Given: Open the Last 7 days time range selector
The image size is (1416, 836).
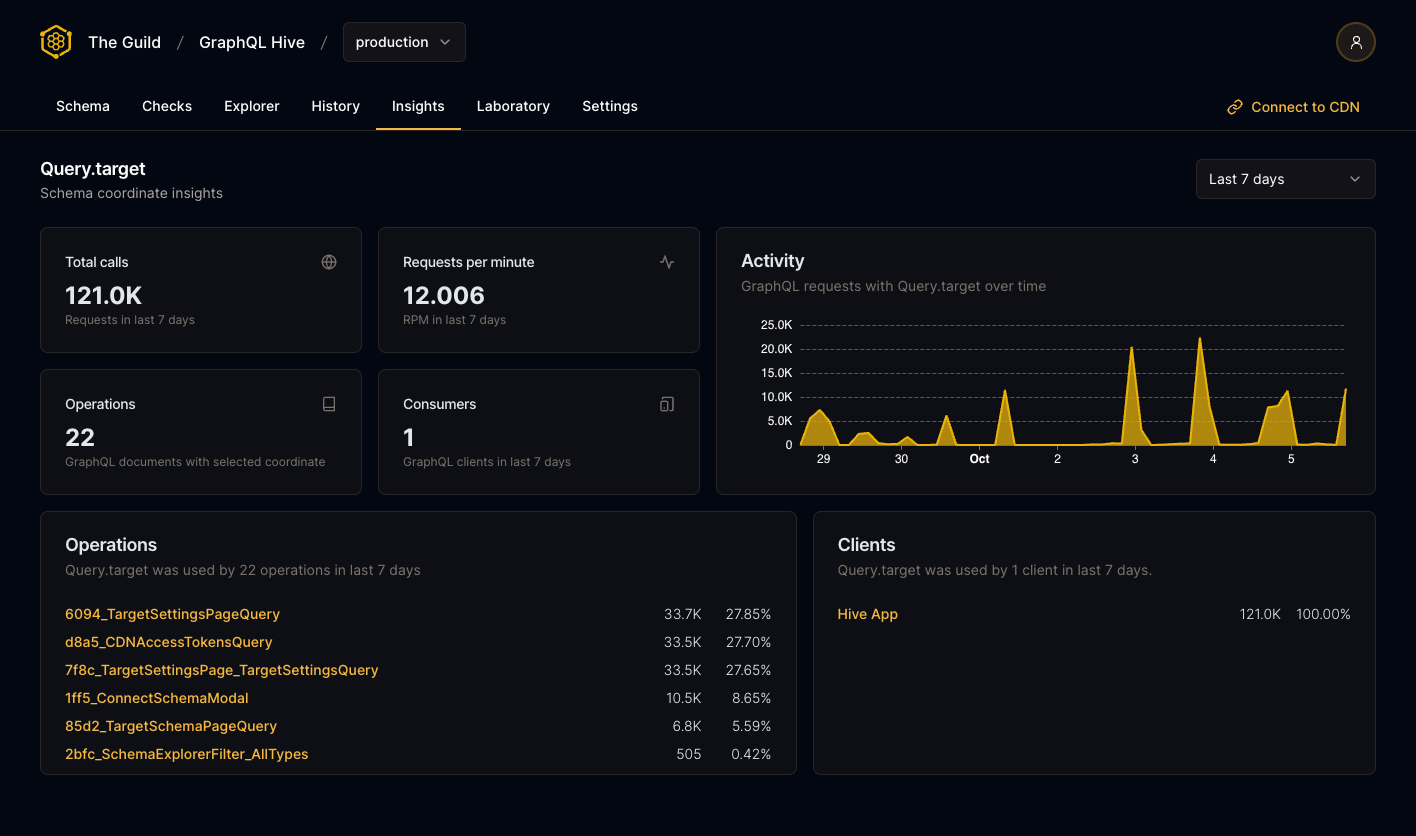Looking at the screenshot, I should click(x=1285, y=178).
